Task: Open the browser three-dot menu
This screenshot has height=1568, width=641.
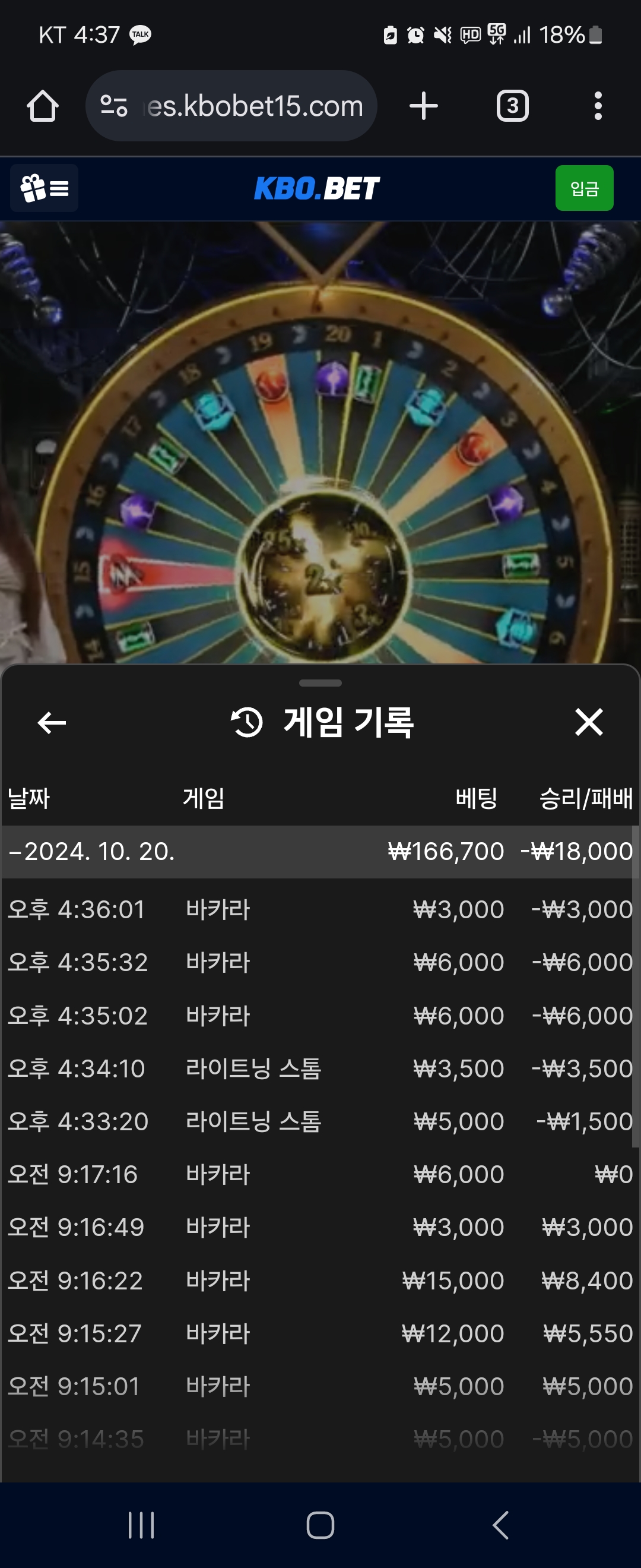Action: (598, 106)
